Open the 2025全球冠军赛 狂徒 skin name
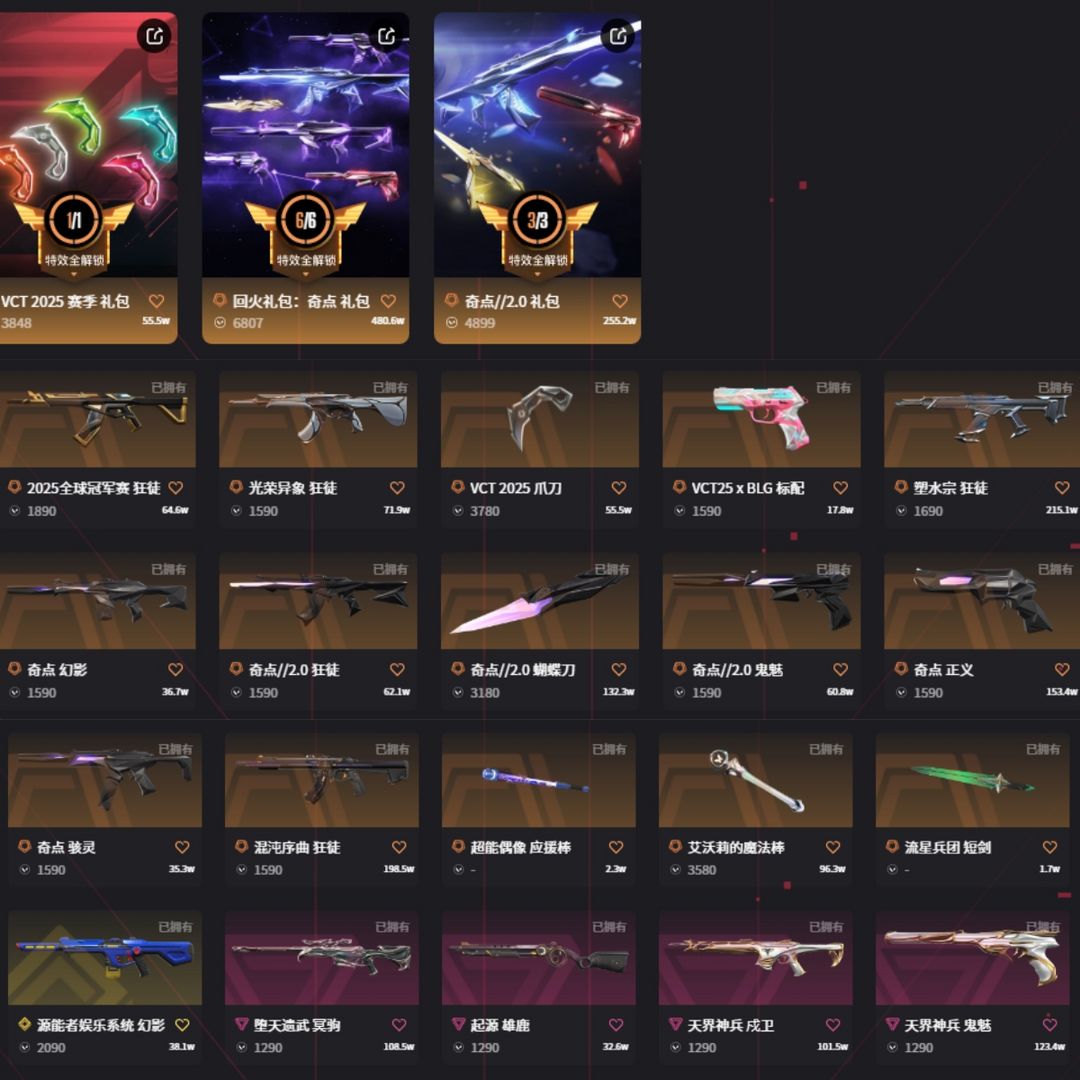Image resolution: width=1080 pixels, height=1080 pixels. pyautogui.click(x=94, y=488)
